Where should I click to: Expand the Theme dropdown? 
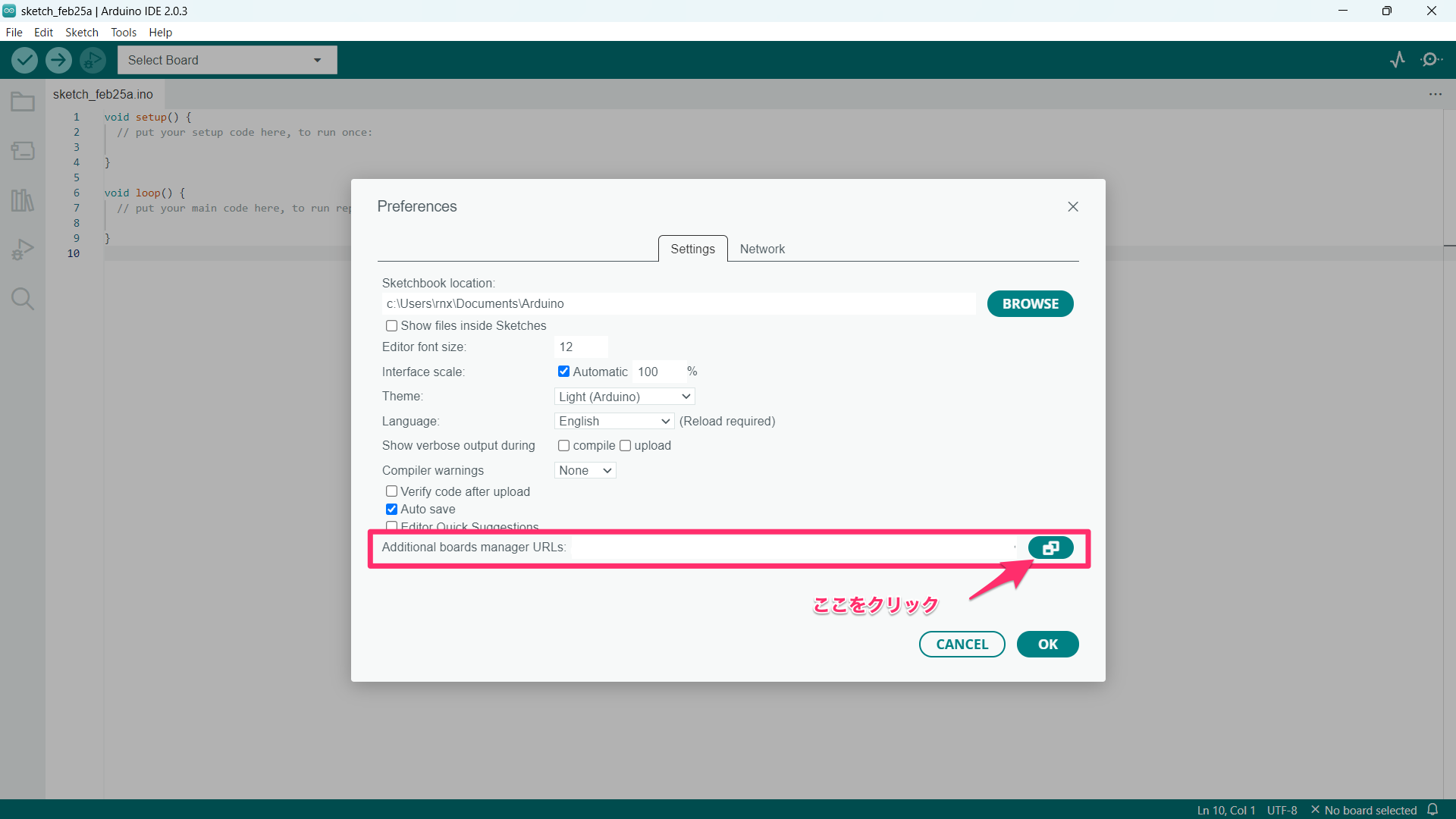click(x=624, y=397)
